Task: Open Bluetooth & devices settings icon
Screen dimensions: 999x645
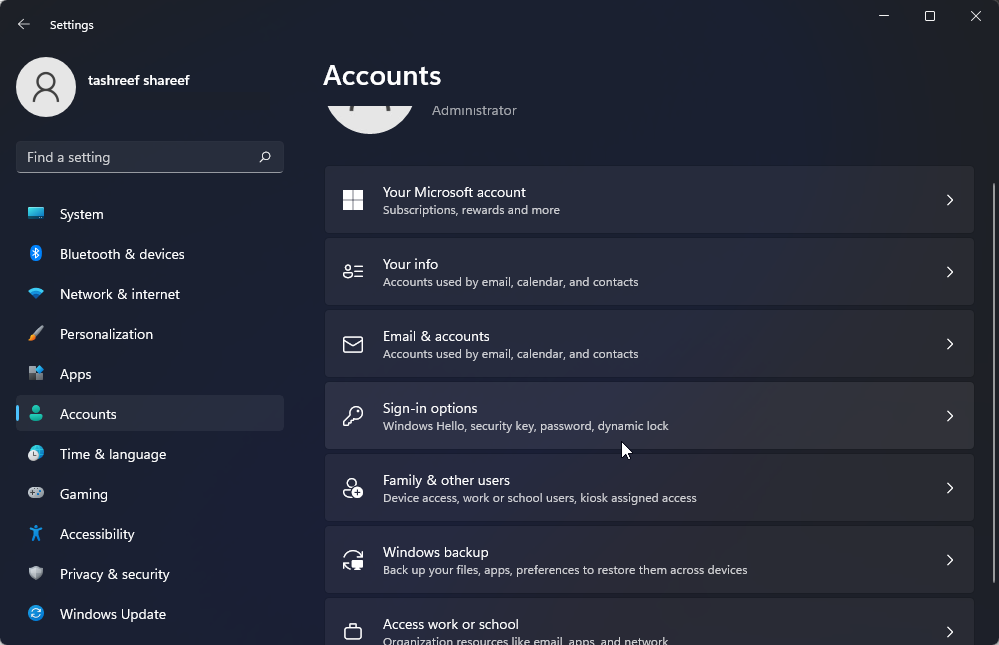Action: [x=38, y=254]
